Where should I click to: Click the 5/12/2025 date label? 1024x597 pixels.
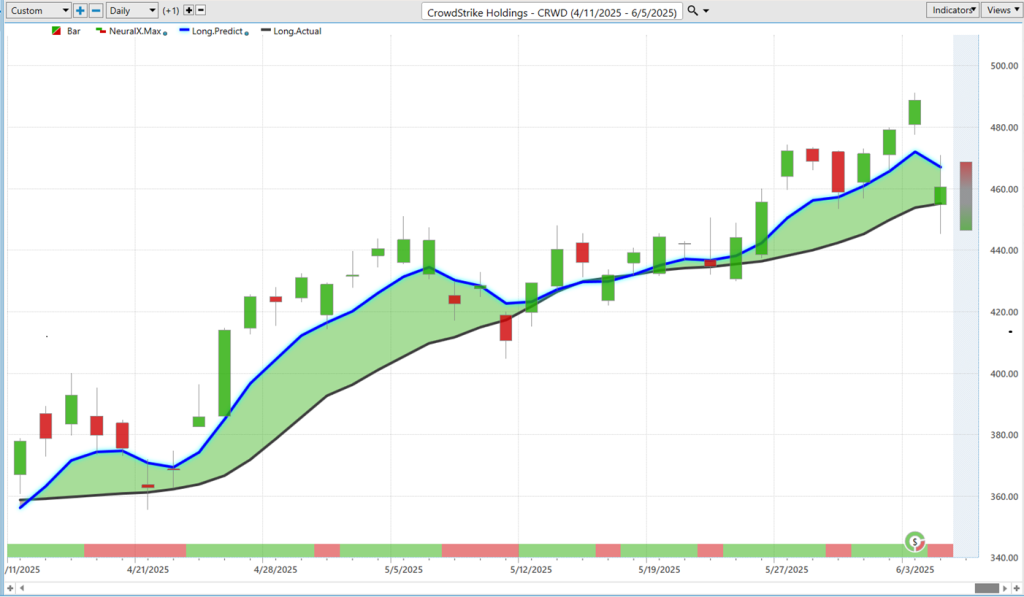(x=531, y=570)
